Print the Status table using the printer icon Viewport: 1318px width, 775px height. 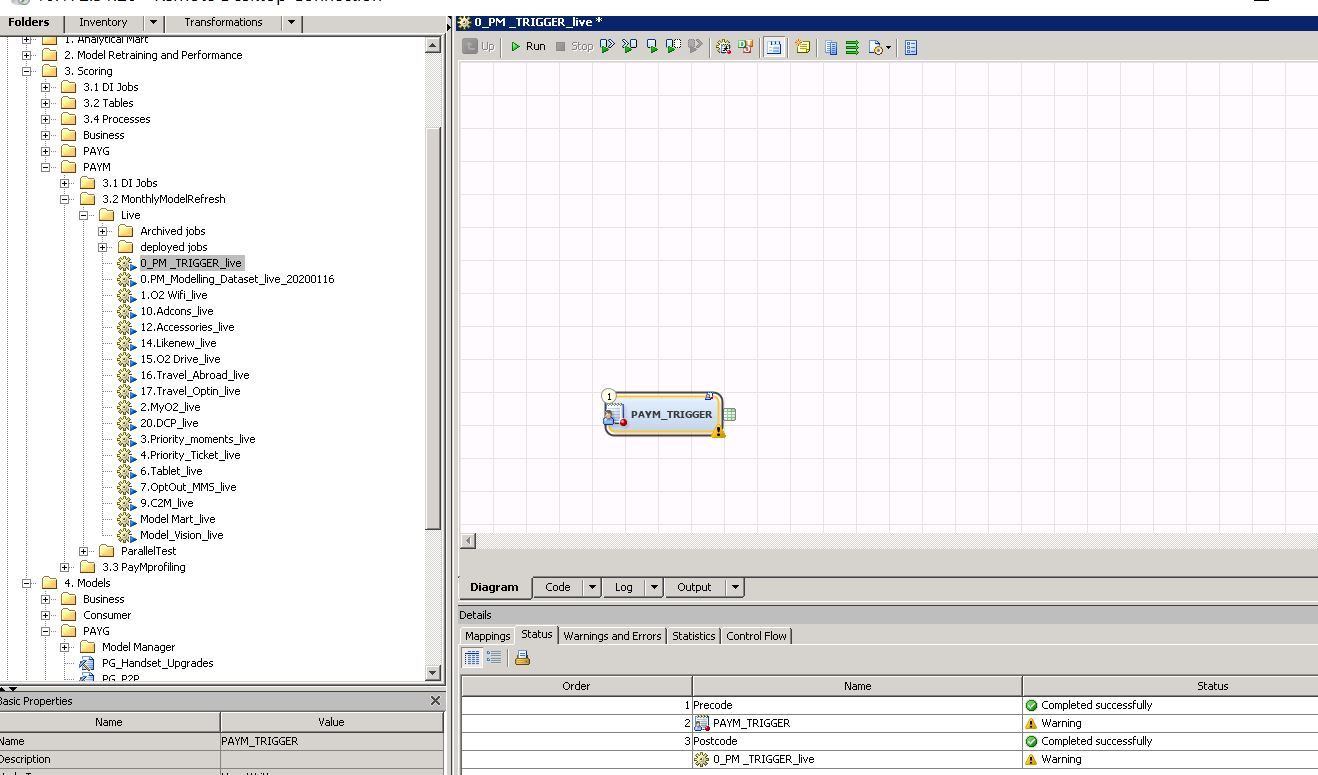(x=521, y=657)
